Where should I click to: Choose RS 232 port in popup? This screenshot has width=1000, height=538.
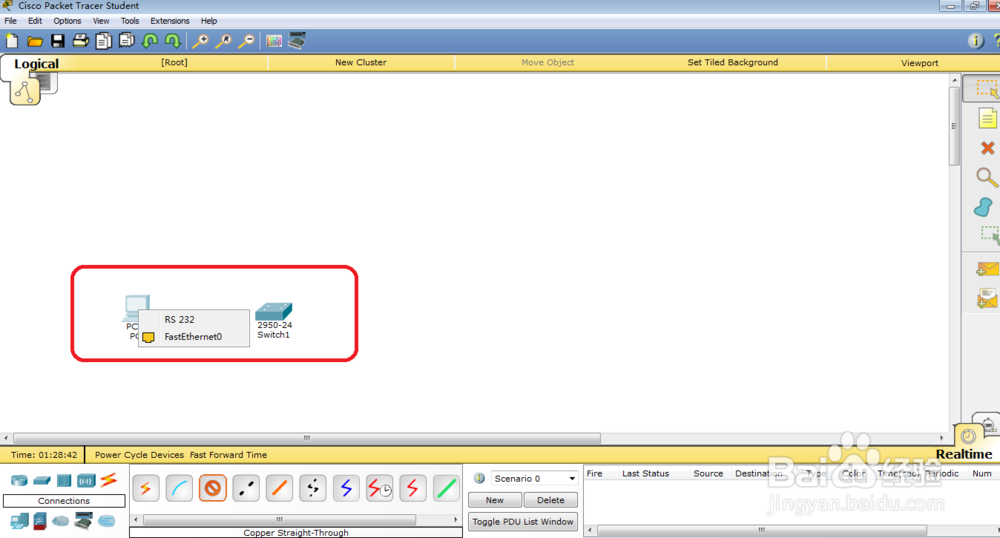click(193, 319)
